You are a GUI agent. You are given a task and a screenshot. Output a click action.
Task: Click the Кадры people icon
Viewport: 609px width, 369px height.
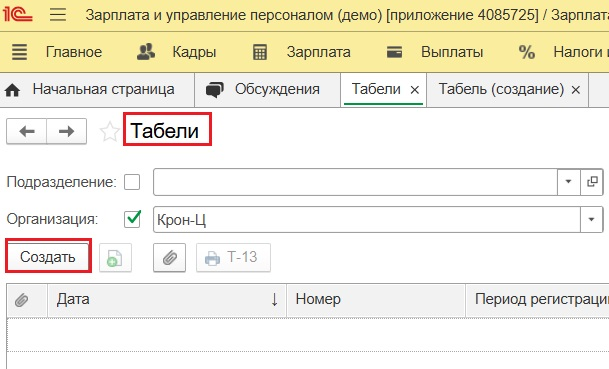tap(146, 52)
